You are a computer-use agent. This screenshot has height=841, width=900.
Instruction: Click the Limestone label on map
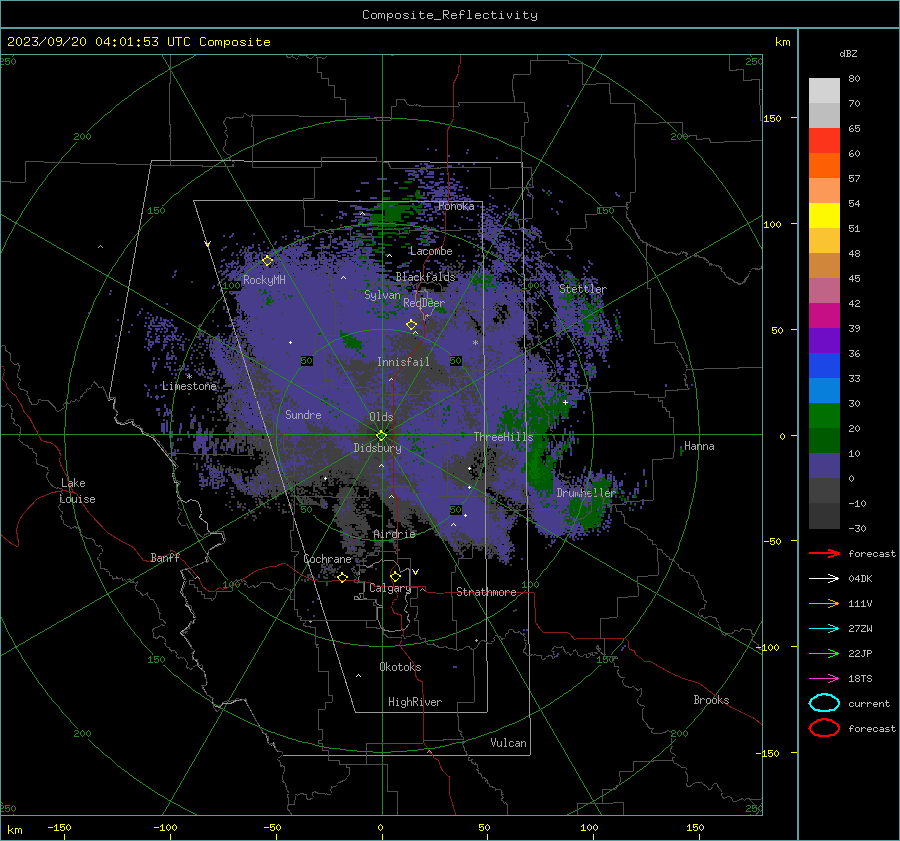click(x=189, y=386)
